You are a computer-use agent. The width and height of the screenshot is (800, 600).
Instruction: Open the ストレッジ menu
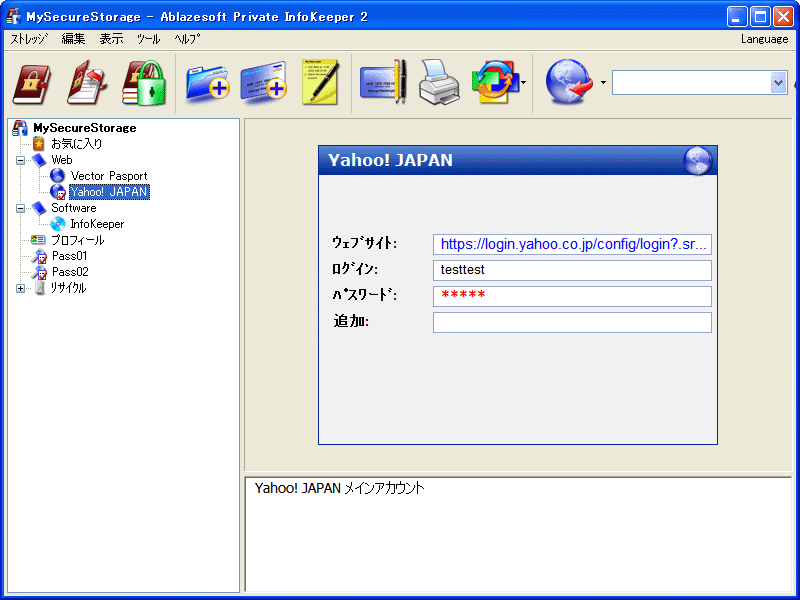tap(29, 39)
